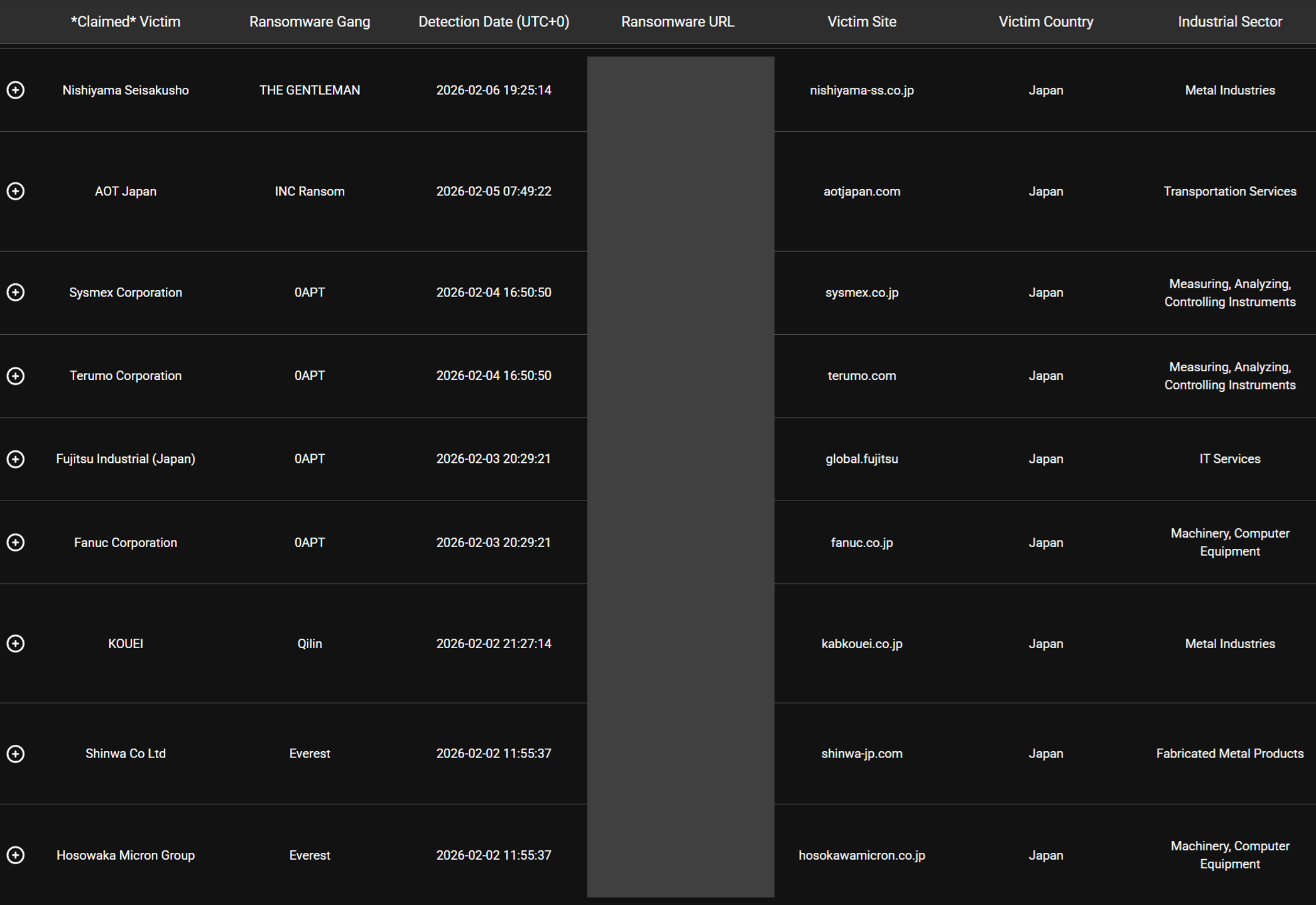
Task: Click plus icon beside Fujitsu Industrial (Japan)
Action: 16,459
